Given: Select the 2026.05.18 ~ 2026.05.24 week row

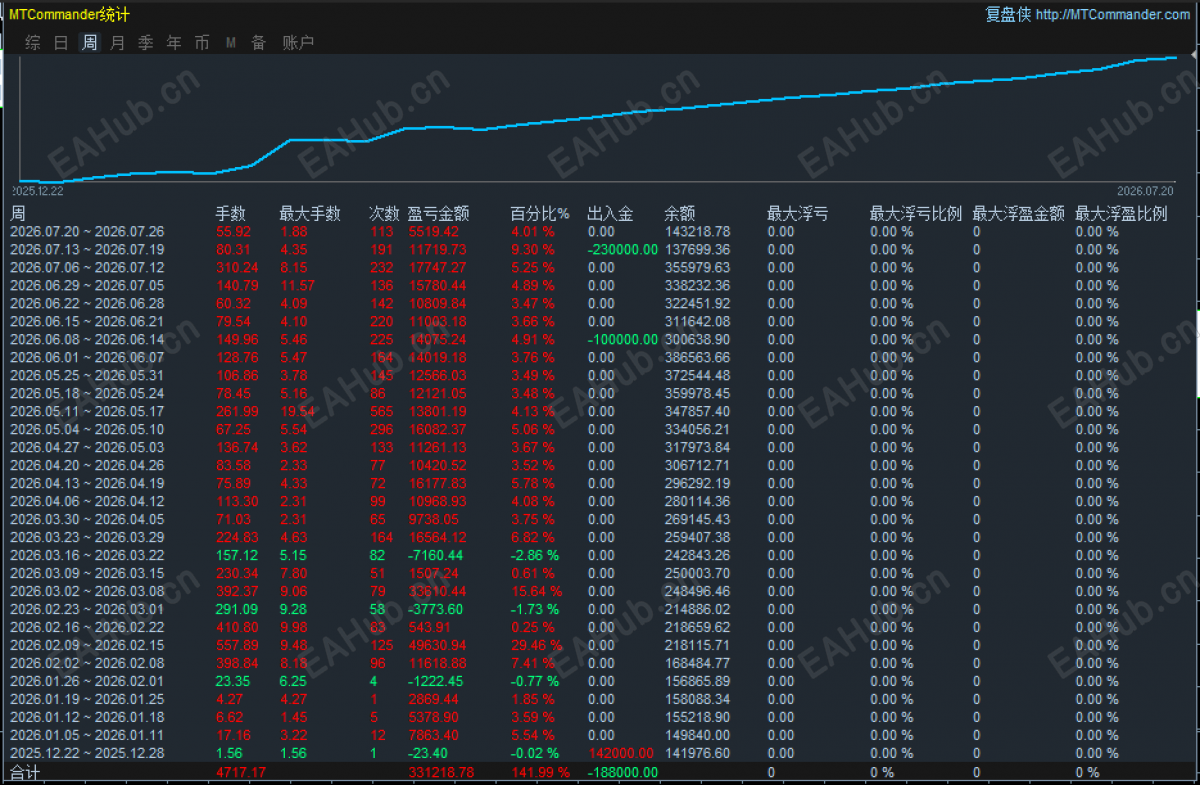Looking at the screenshot, I should (x=600, y=393).
